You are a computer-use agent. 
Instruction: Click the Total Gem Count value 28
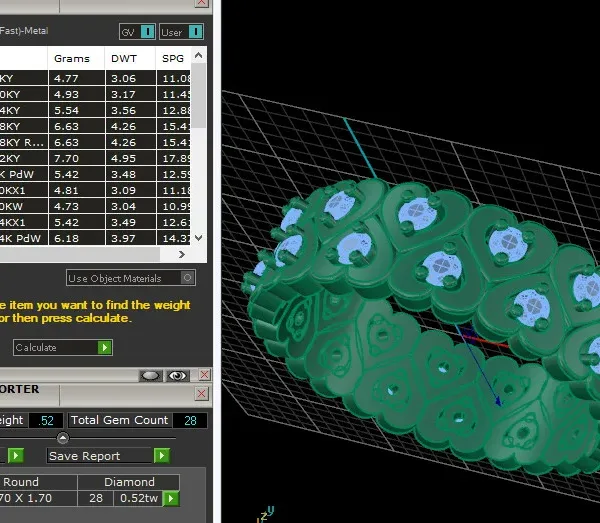[190, 420]
